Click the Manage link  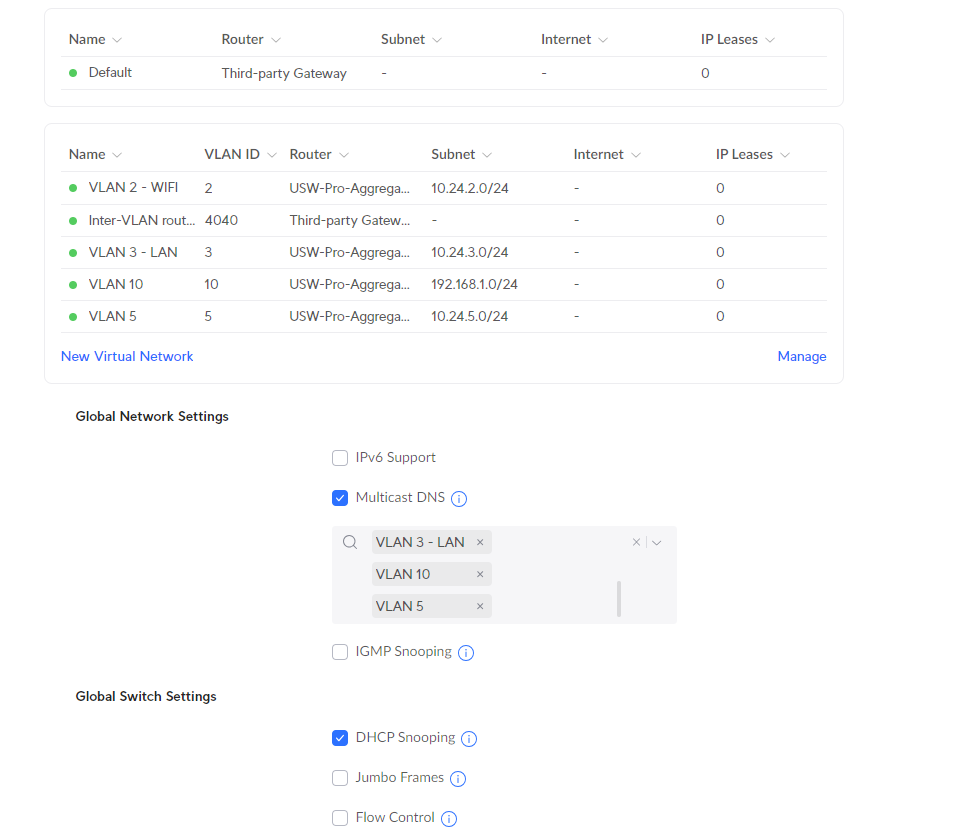802,356
